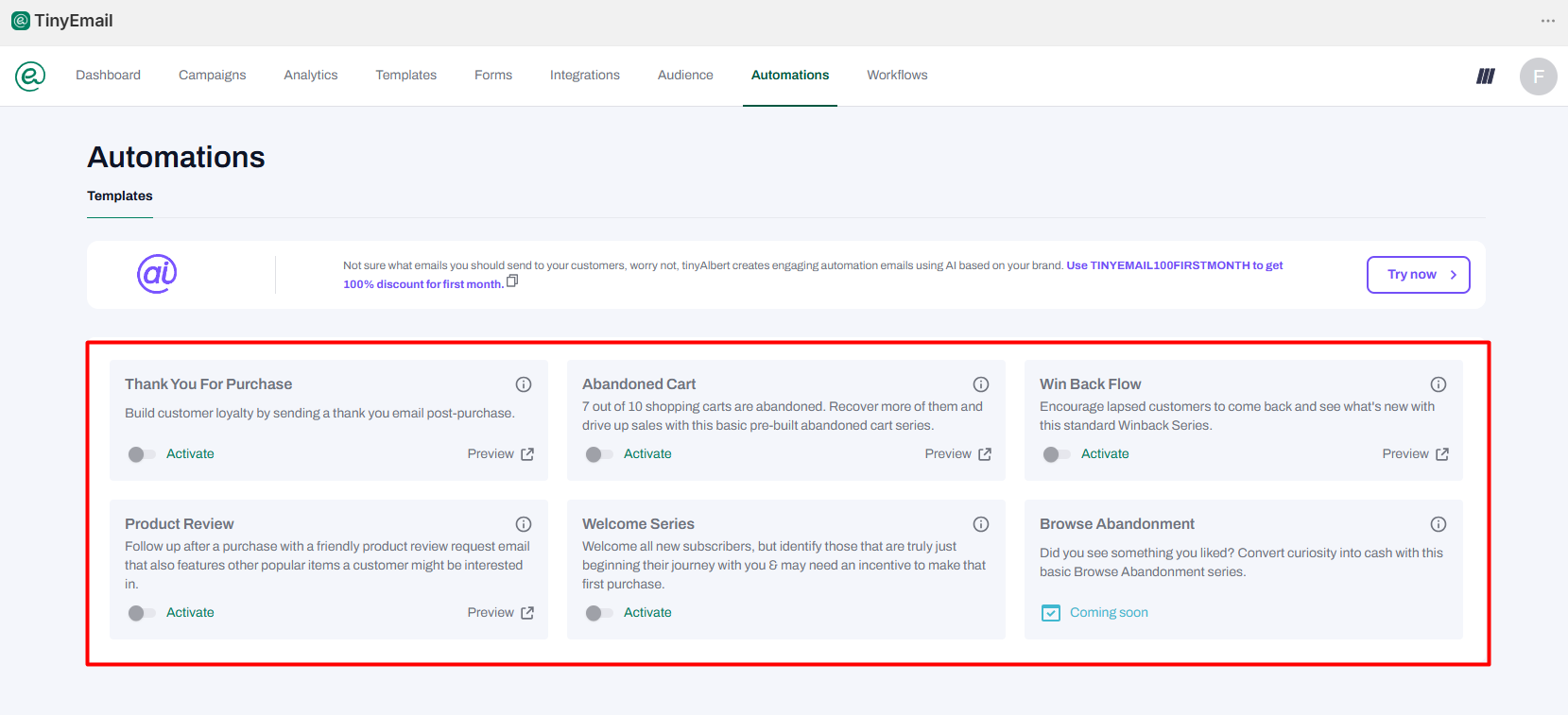Screen dimensions: 1568x715
Task: Click the TinyEmail app icon in the title bar
Action: click(x=21, y=21)
